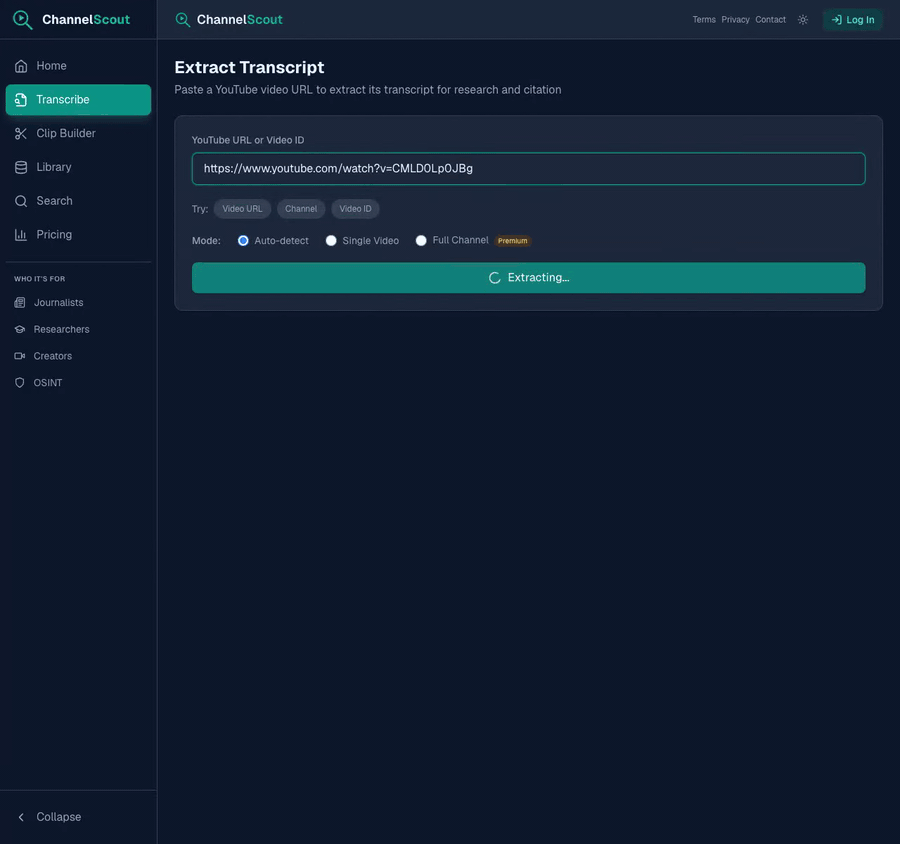The width and height of the screenshot is (900, 844).
Task: Open the Privacy link
Action: click(x=735, y=20)
